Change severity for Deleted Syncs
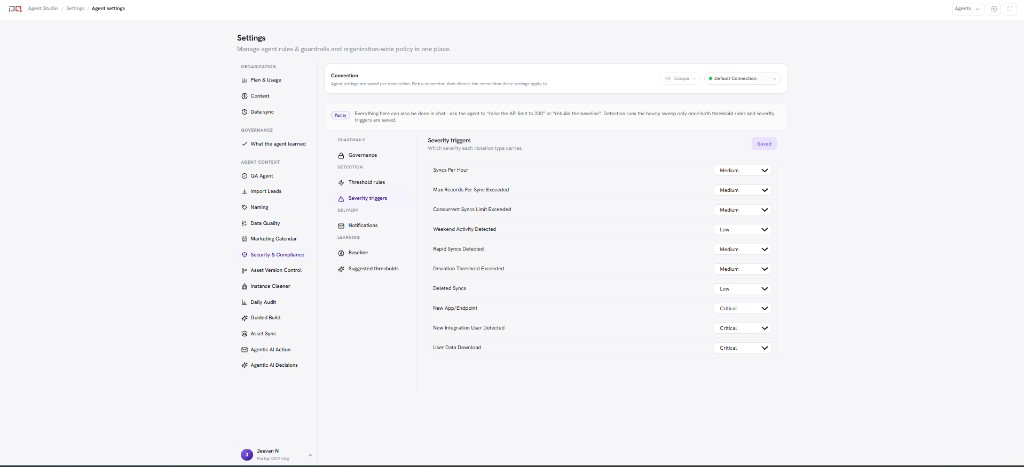The height and width of the screenshot is (467, 1024). 743,289
